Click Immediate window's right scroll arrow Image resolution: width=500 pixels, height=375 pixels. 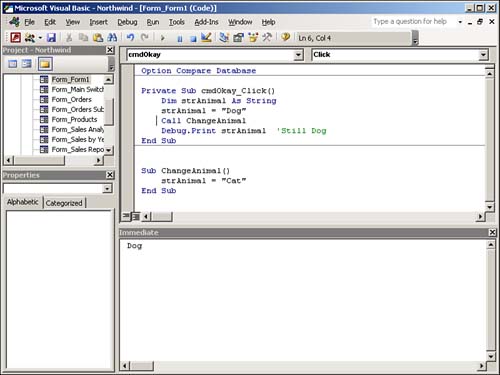coord(481,366)
